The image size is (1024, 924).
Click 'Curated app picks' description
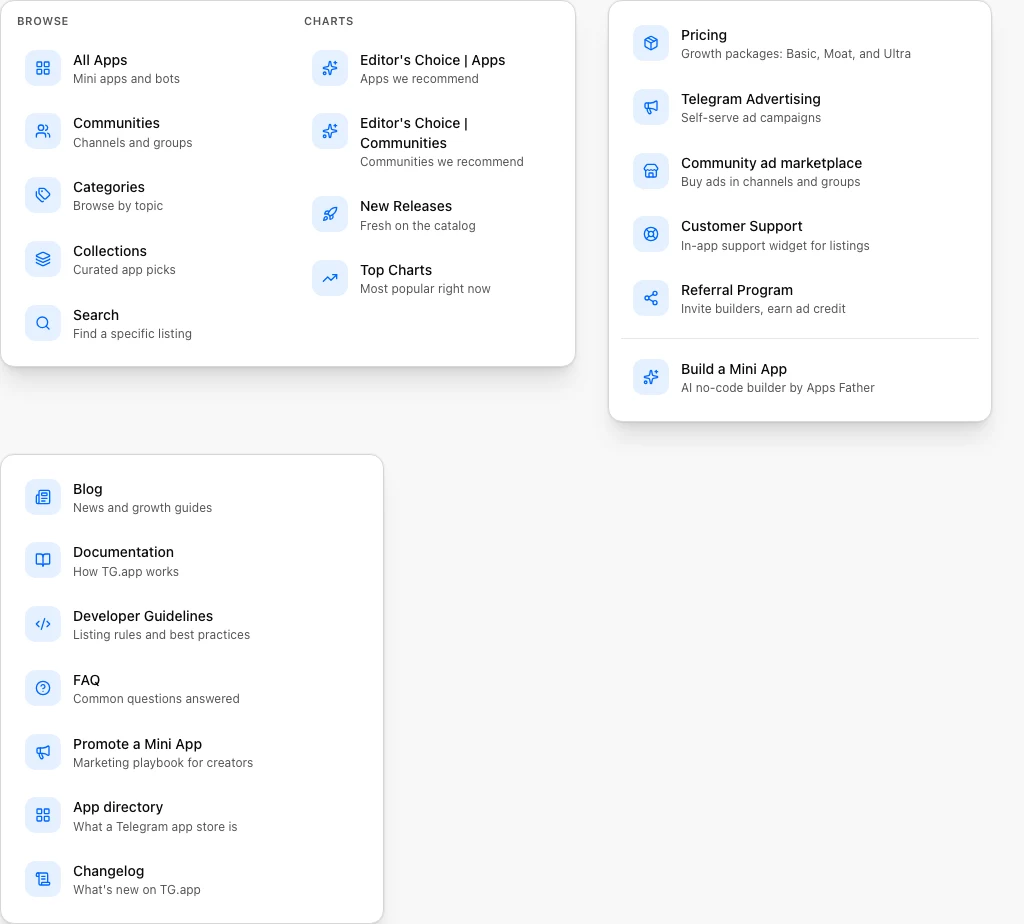click(x=124, y=270)
